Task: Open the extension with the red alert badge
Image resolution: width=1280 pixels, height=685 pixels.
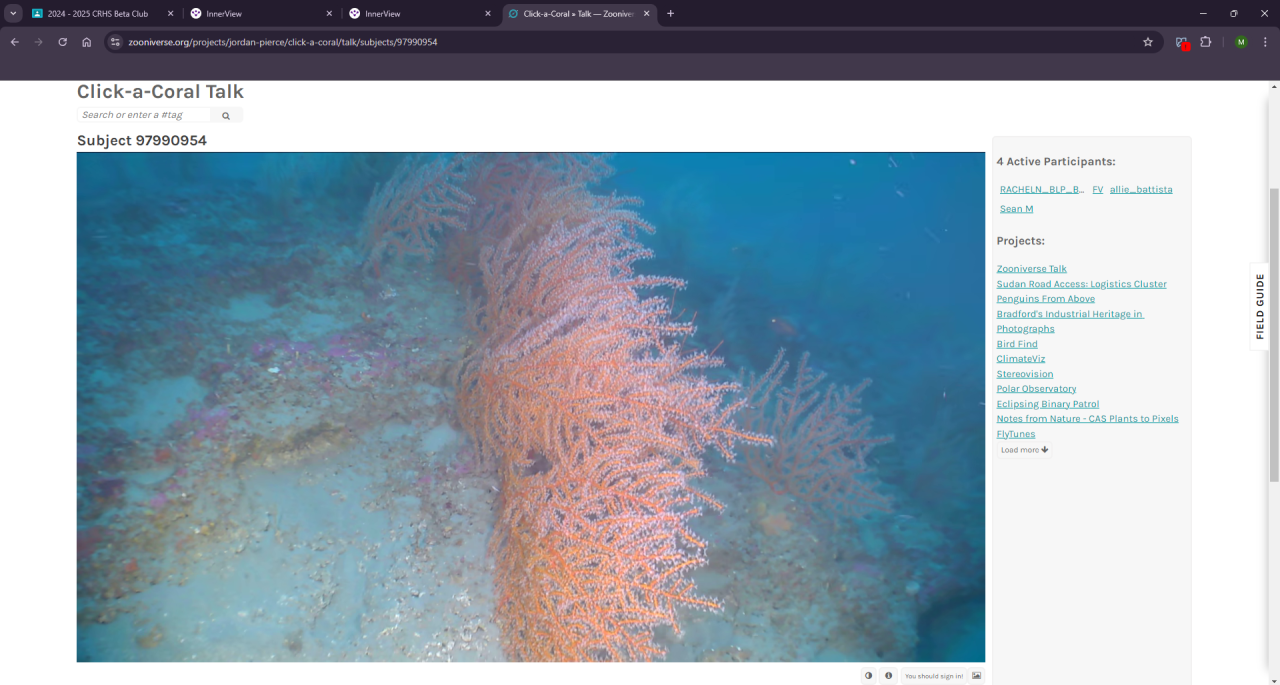Action: point(1182,42)
